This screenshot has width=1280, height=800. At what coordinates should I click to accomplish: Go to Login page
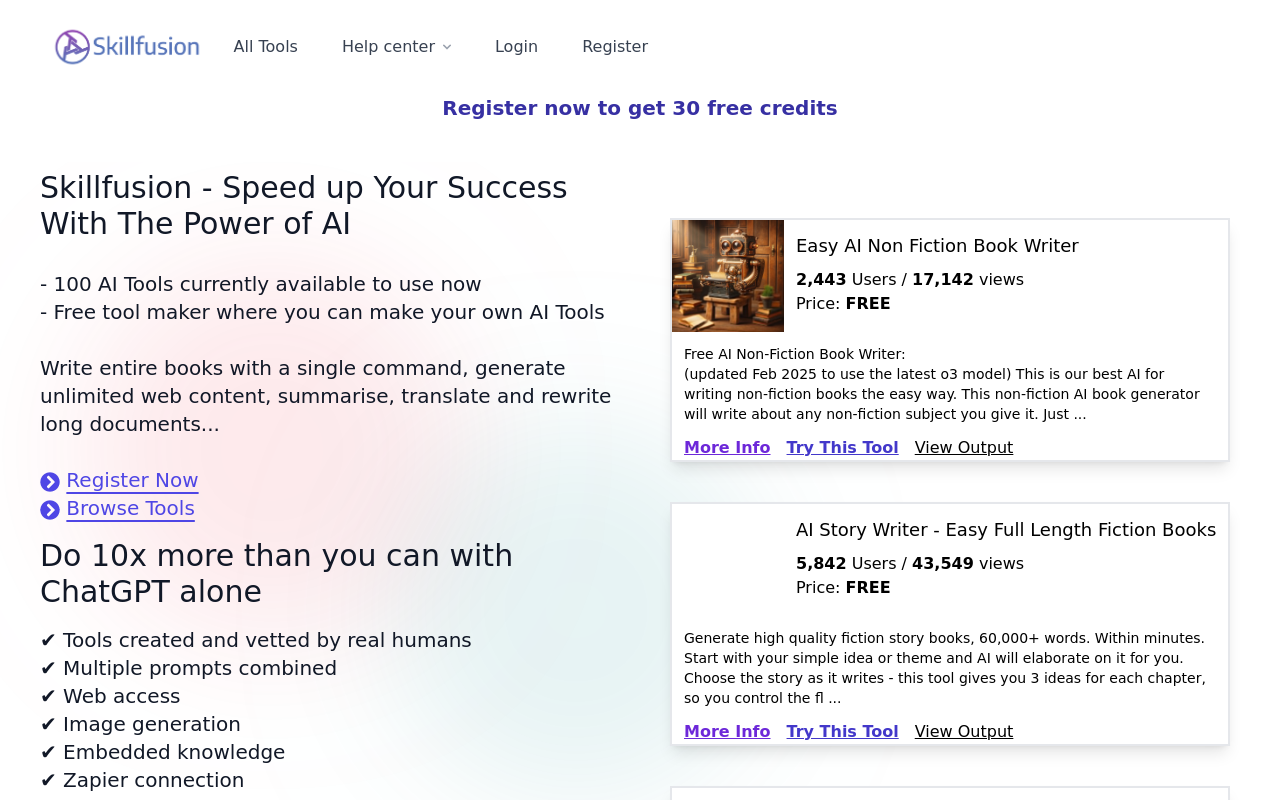[x=516, y=47]
